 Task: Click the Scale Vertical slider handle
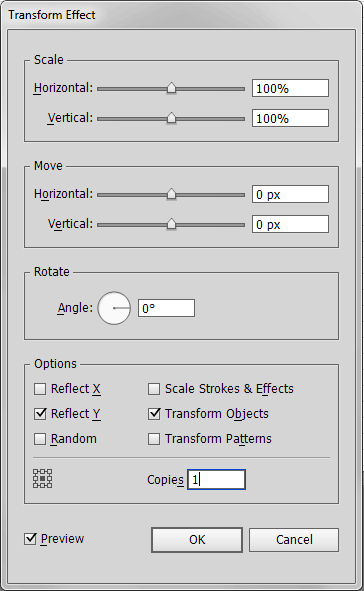171,118
